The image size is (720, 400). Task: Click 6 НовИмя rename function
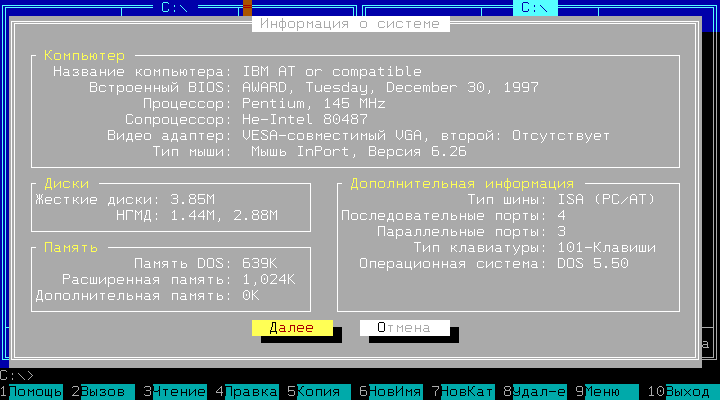395,391
